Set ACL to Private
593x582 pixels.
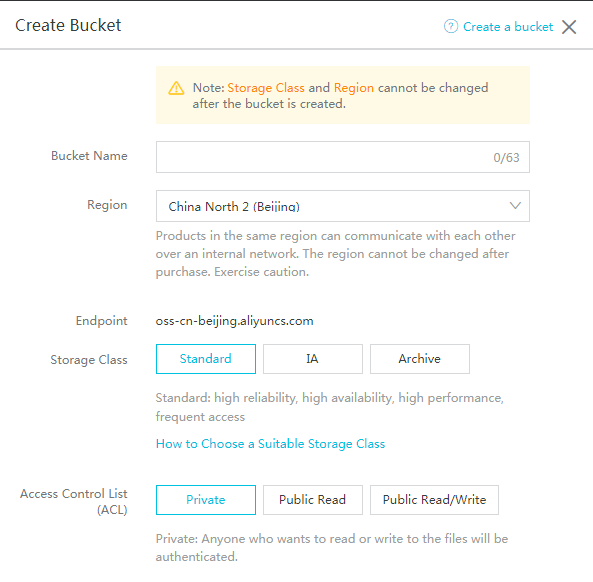coord(206,500)
